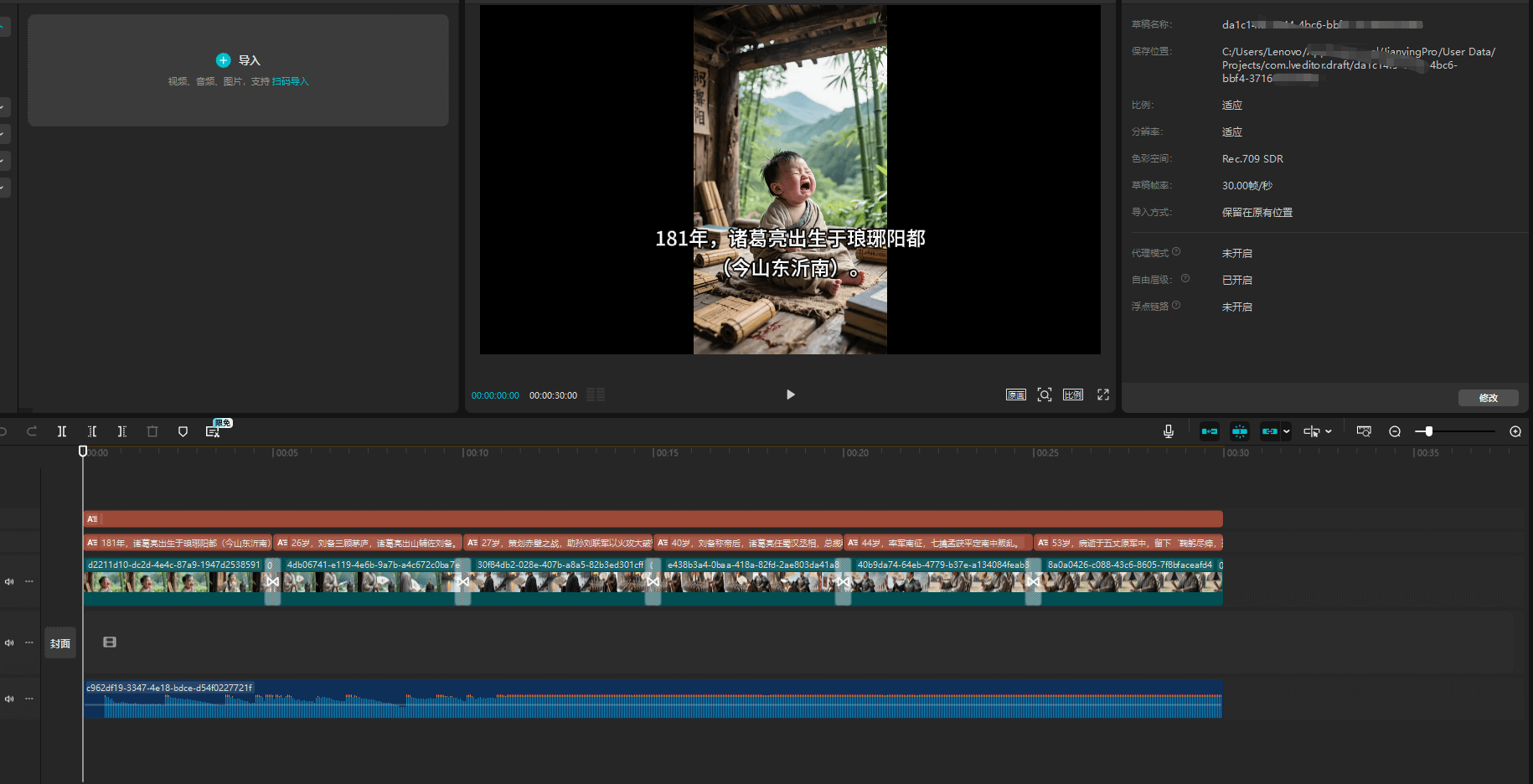
Task: Click the timeline fit ruler icon
Action: 1364,431
